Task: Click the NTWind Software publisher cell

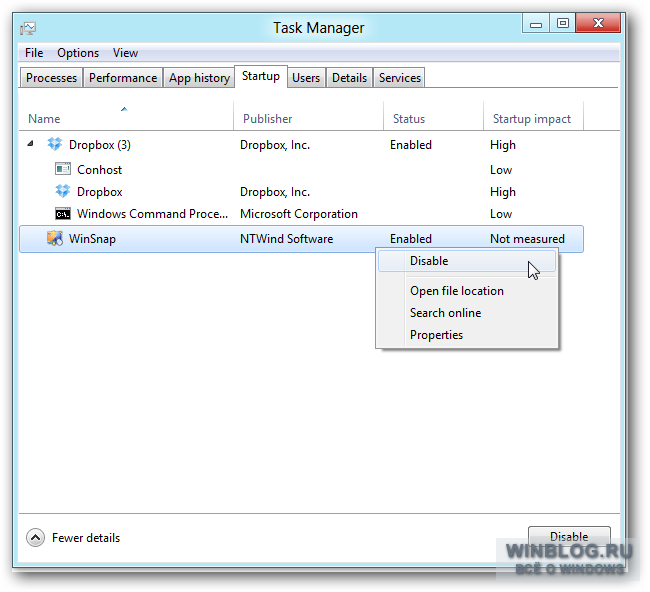Action: 286,239
